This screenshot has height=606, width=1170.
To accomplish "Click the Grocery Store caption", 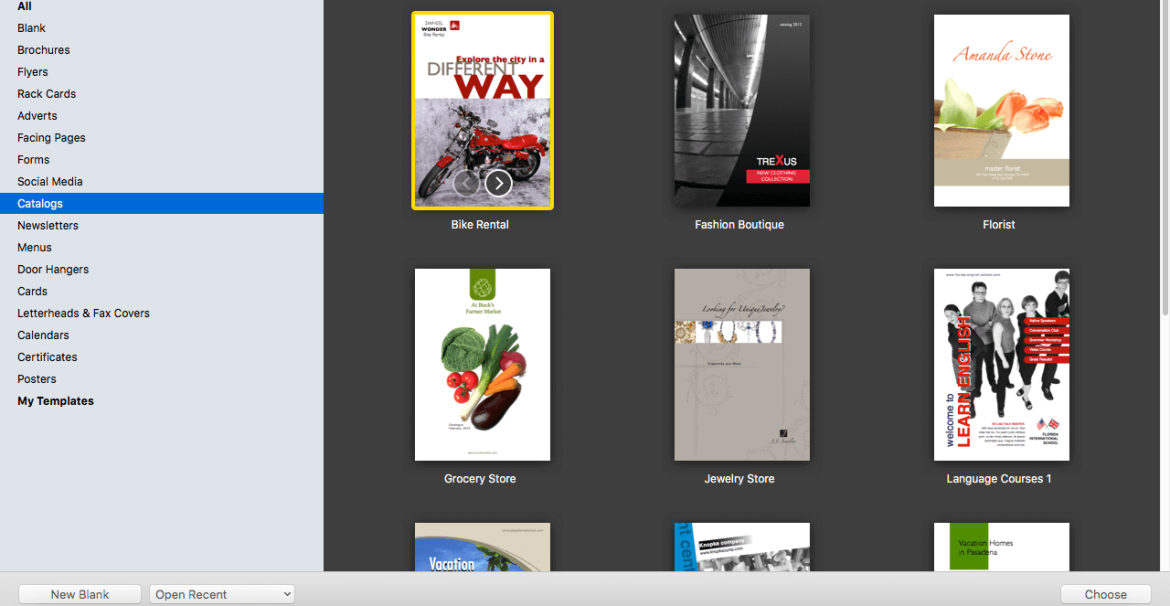I will pyautogui.click(x=480, y=478).
